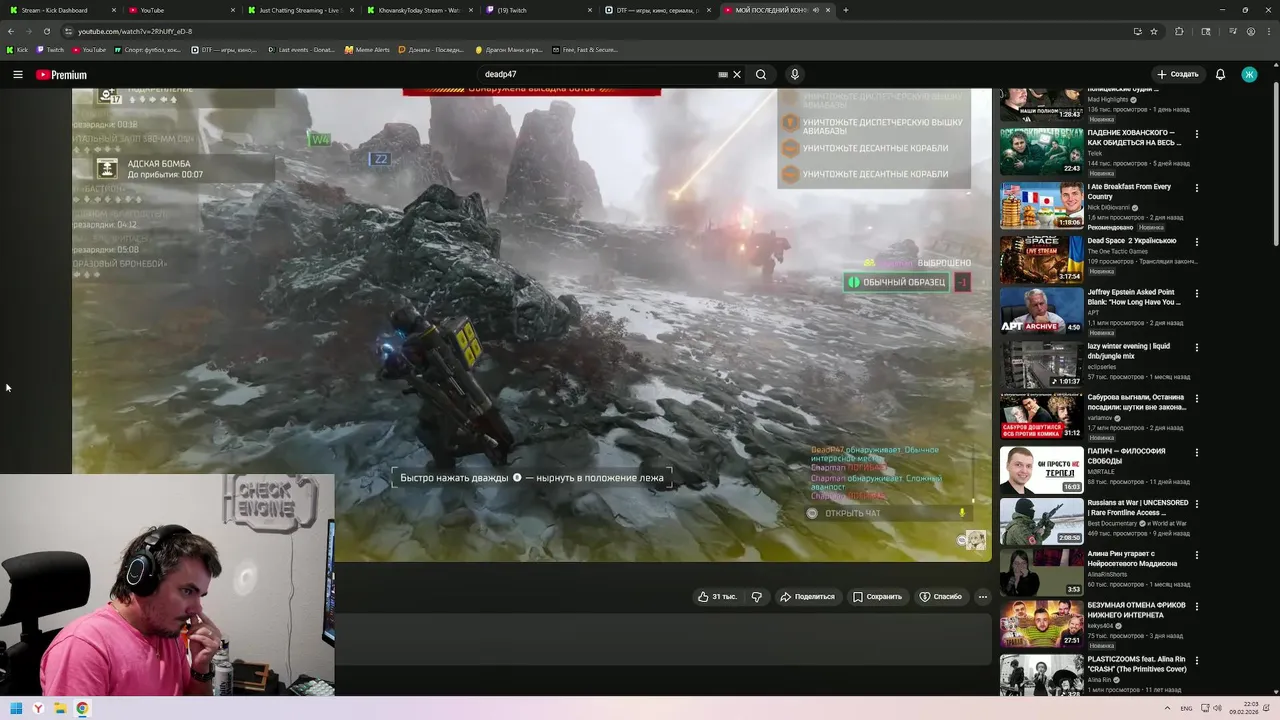The width and height of the screenshot is (1280, 720).
Task: Switch to 'KhovanskyToday Stream' tab
Action: coord(419,10)
